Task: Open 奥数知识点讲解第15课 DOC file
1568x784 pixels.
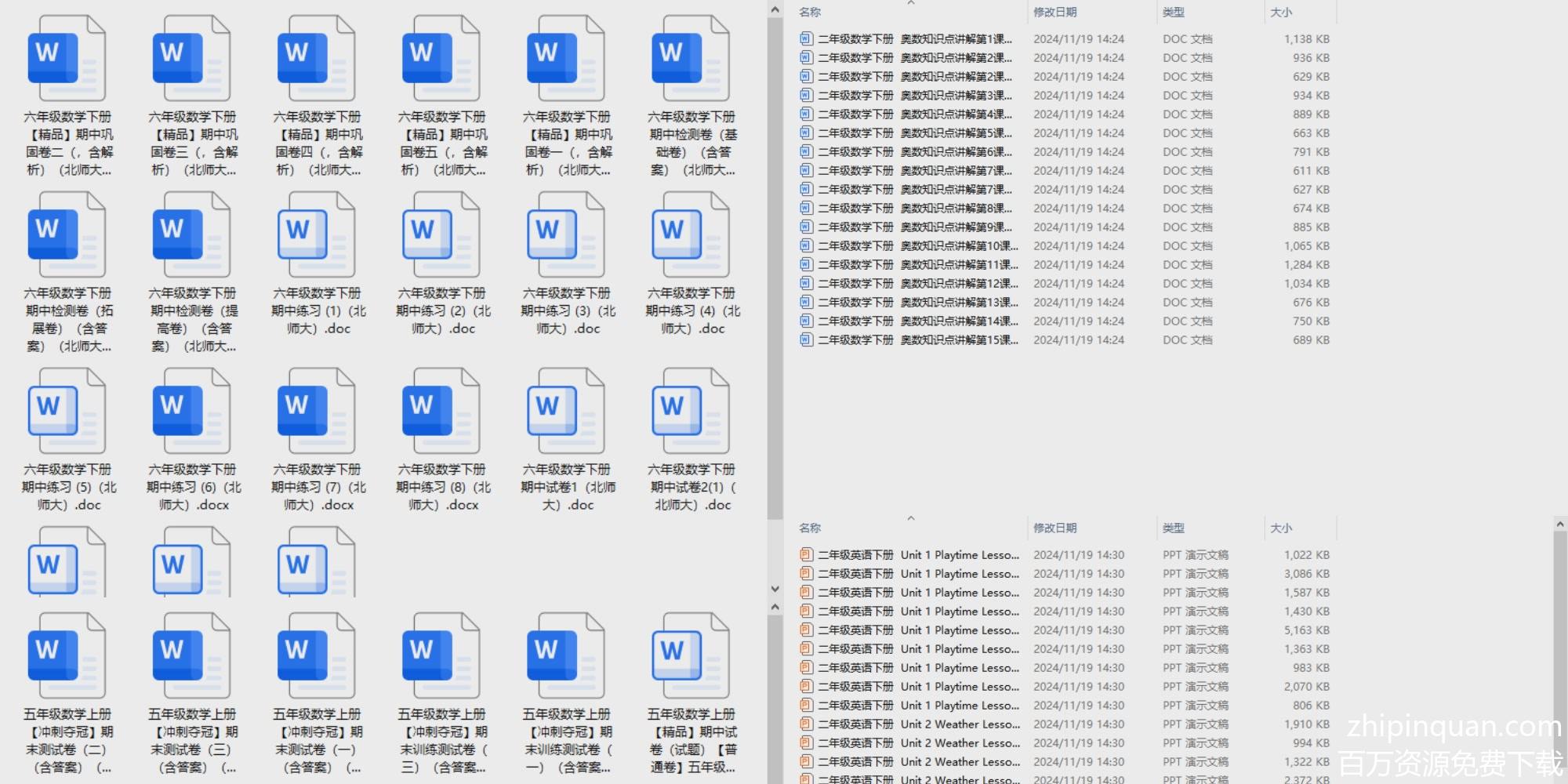Action: pos(917,340)
